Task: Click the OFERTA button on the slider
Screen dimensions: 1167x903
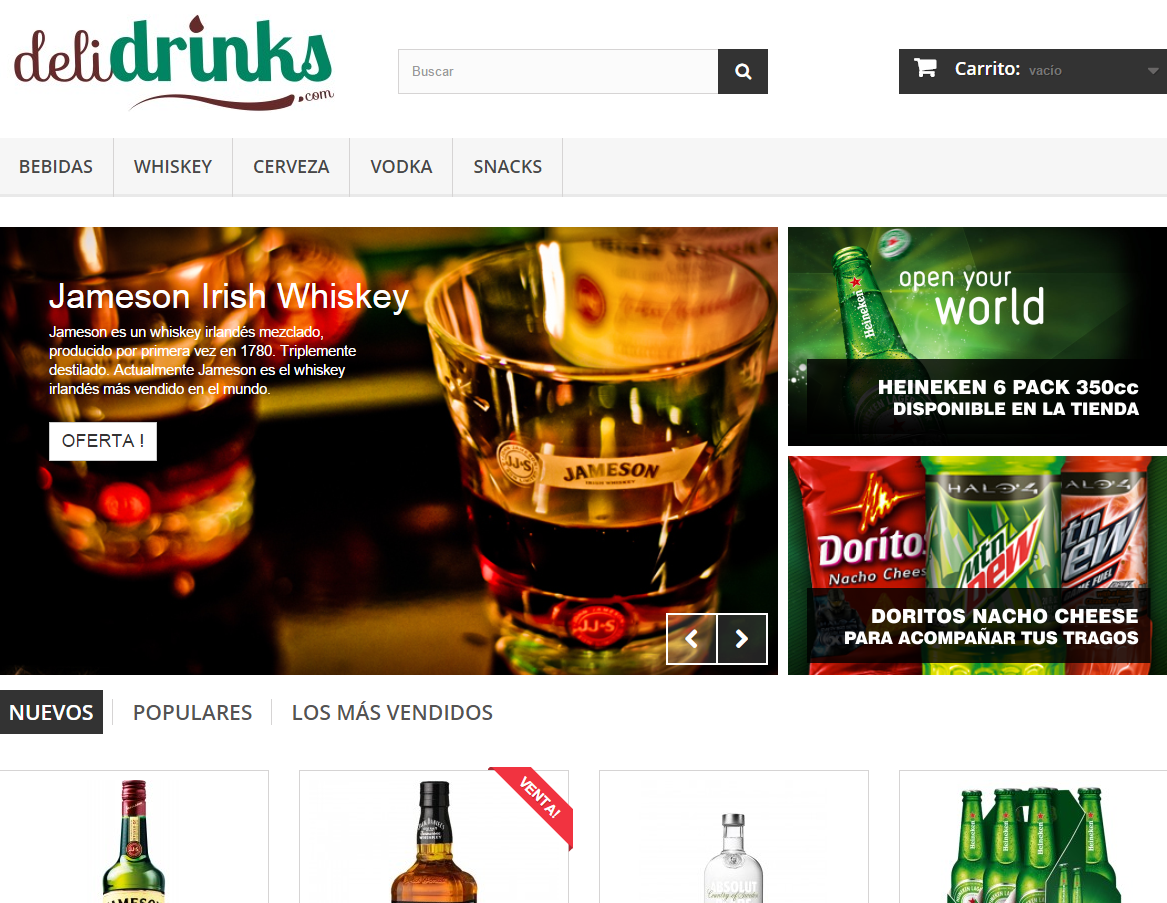Action: tap(102, 440)
